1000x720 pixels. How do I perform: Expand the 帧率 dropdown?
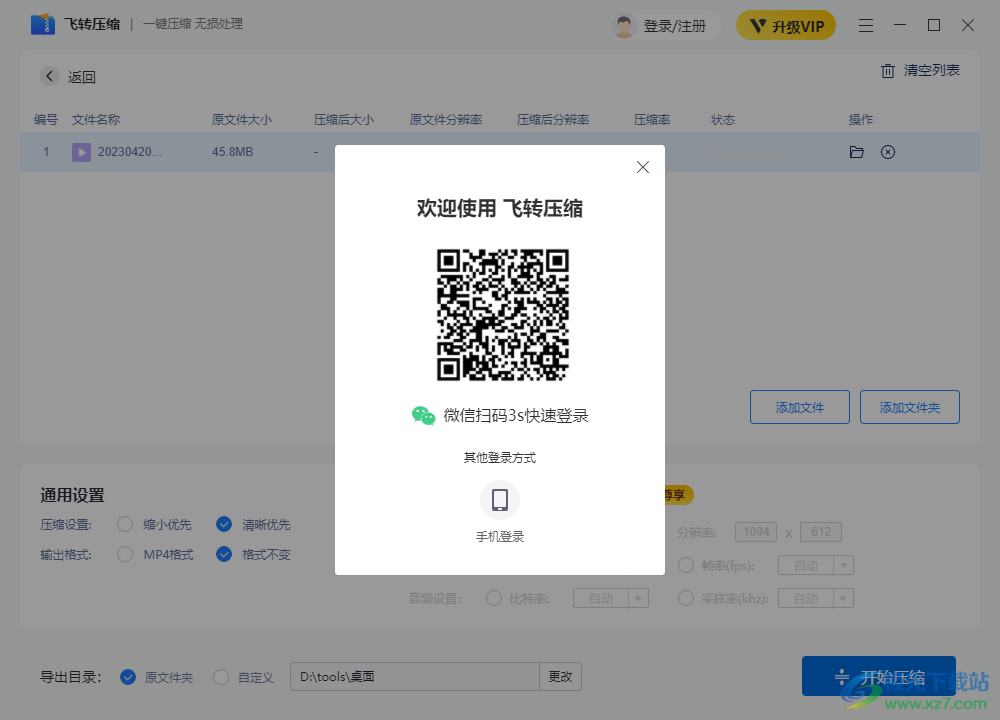[x=844, y=565]
